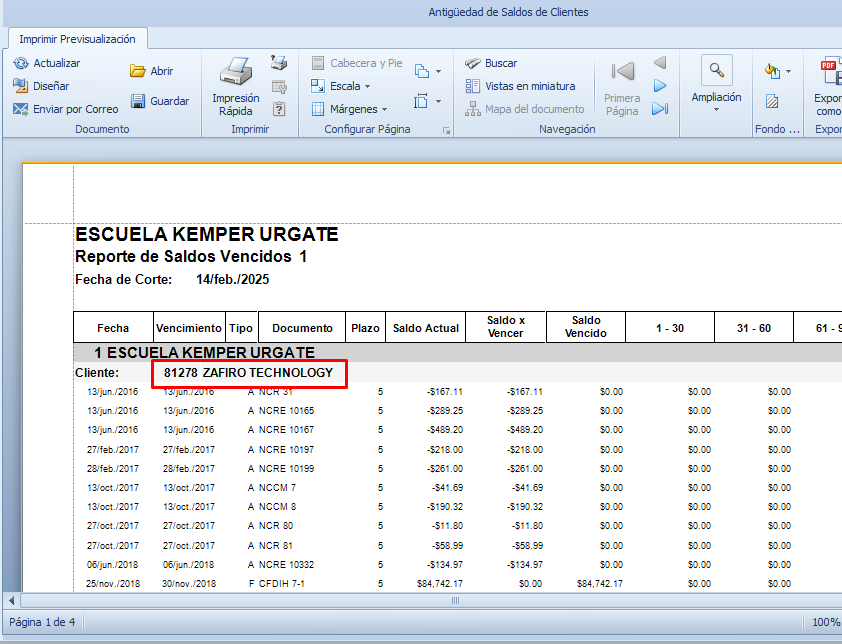Click the cutoff date '14/feb./2025'
This screenshot has height=644, width=842.
(x=233, y=279)
